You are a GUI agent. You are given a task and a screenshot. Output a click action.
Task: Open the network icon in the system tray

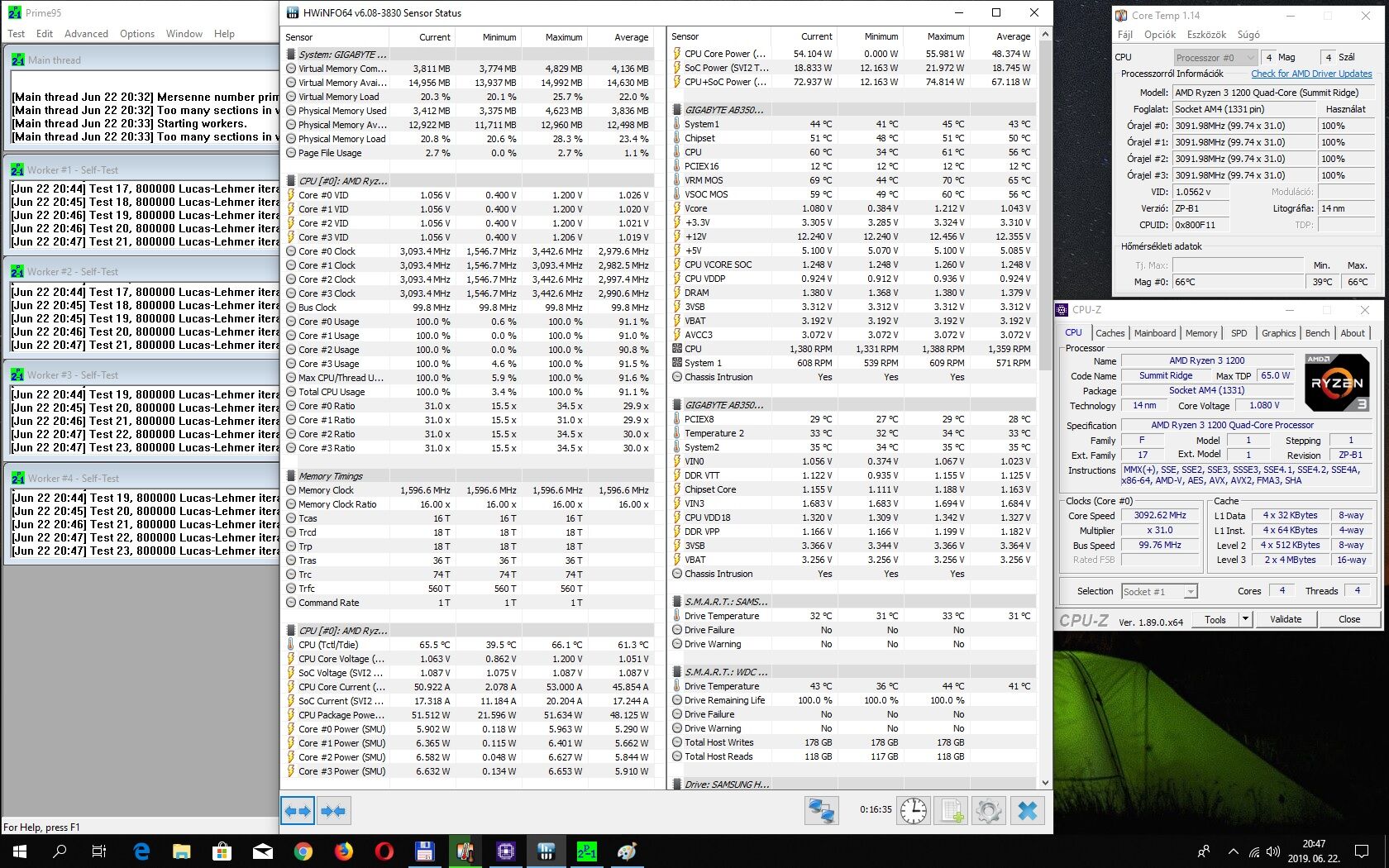pos(1254,851)
